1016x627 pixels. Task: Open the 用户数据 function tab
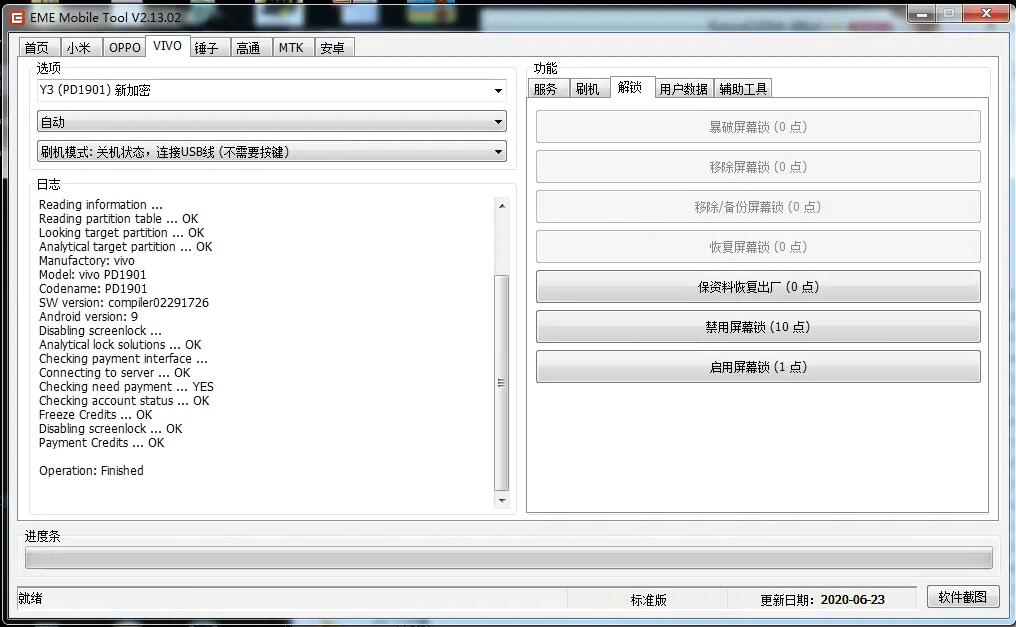click(x=684, y=89)
